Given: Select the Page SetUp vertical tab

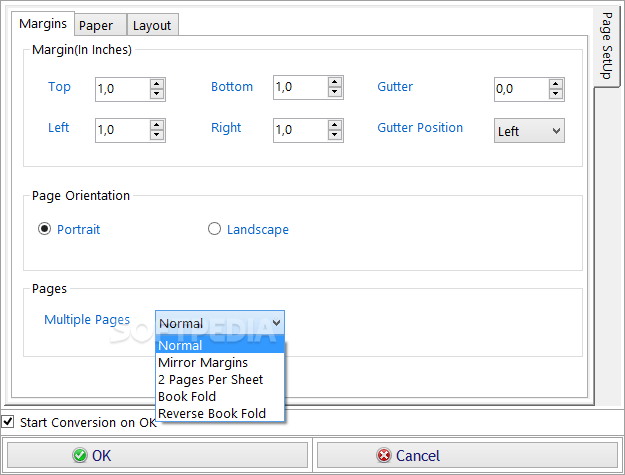Looking at the screenshot, I should [607, 46].
